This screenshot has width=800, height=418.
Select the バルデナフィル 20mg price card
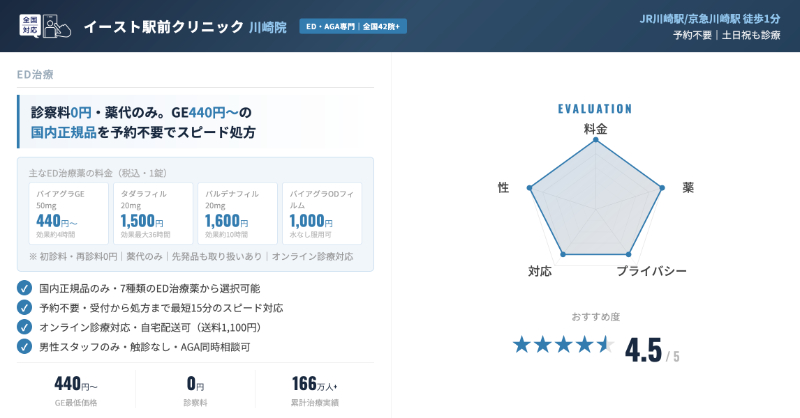(x=239, y=213)
